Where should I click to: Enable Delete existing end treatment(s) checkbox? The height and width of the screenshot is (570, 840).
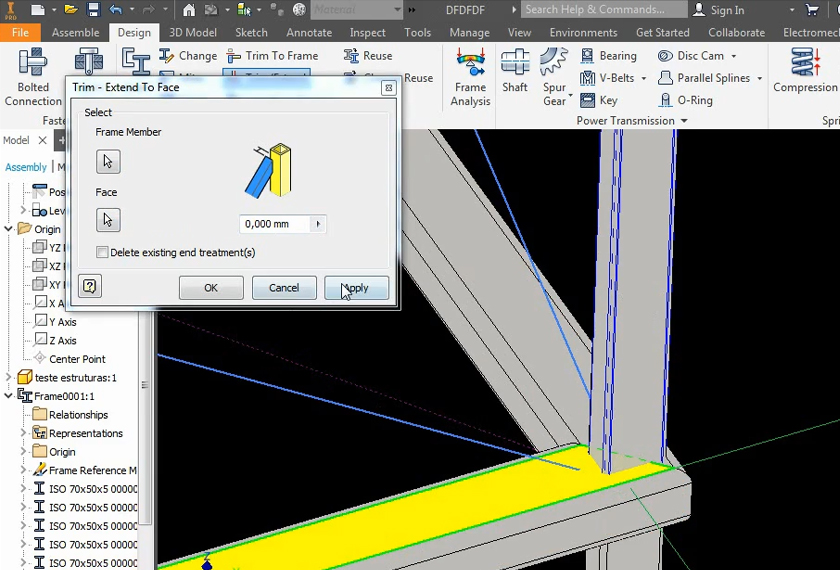[102, 253]
